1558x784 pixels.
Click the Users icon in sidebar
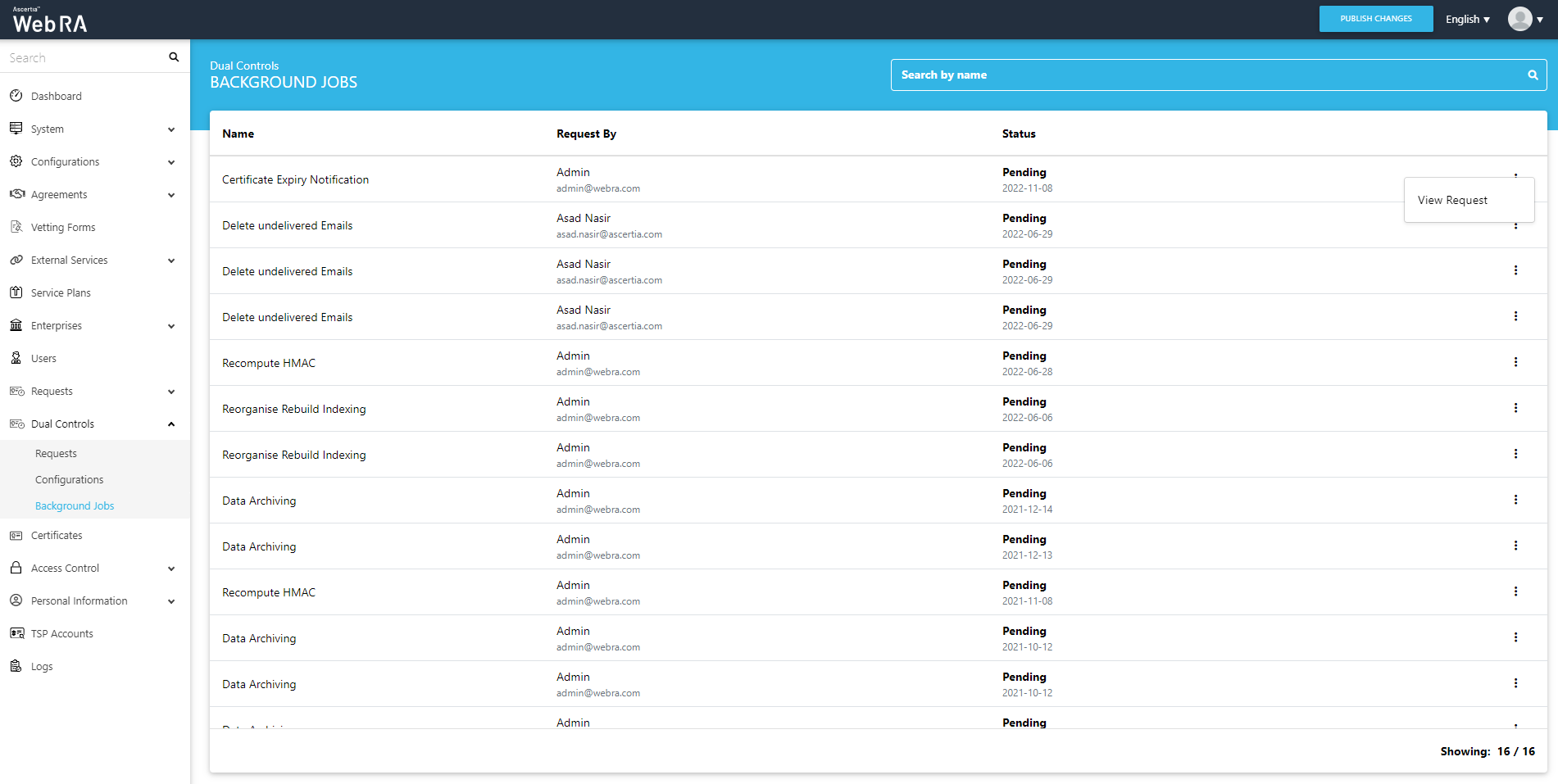point(16,358)
